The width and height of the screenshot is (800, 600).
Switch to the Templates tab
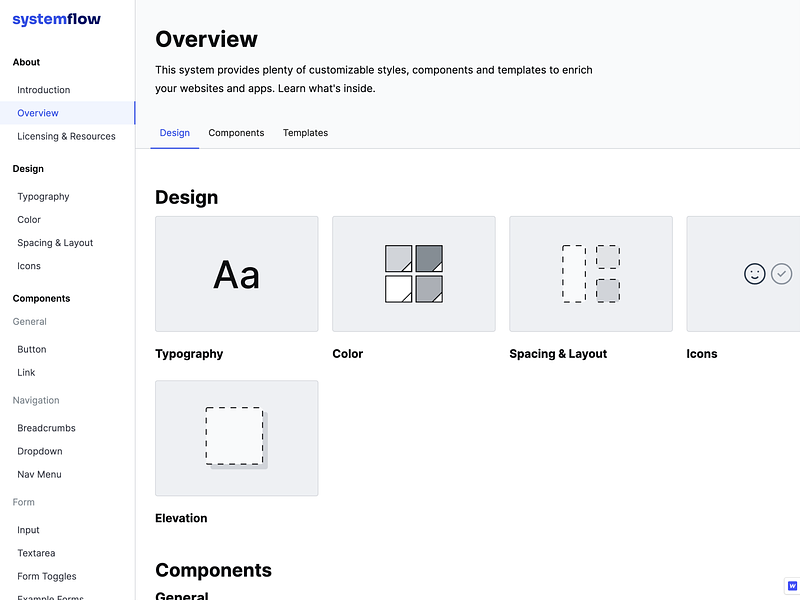pos(306,133)
